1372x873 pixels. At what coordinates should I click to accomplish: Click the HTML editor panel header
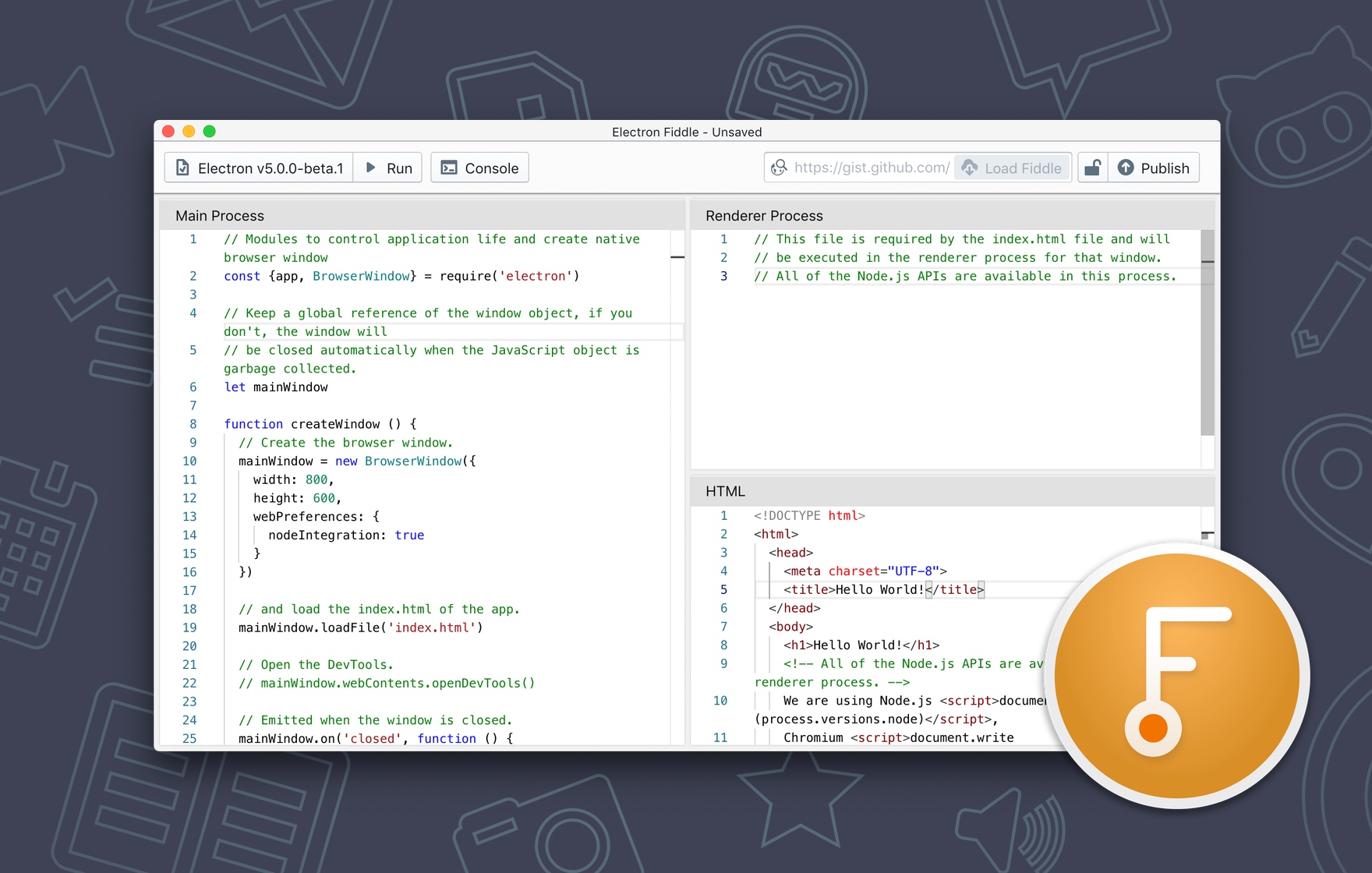725,491
